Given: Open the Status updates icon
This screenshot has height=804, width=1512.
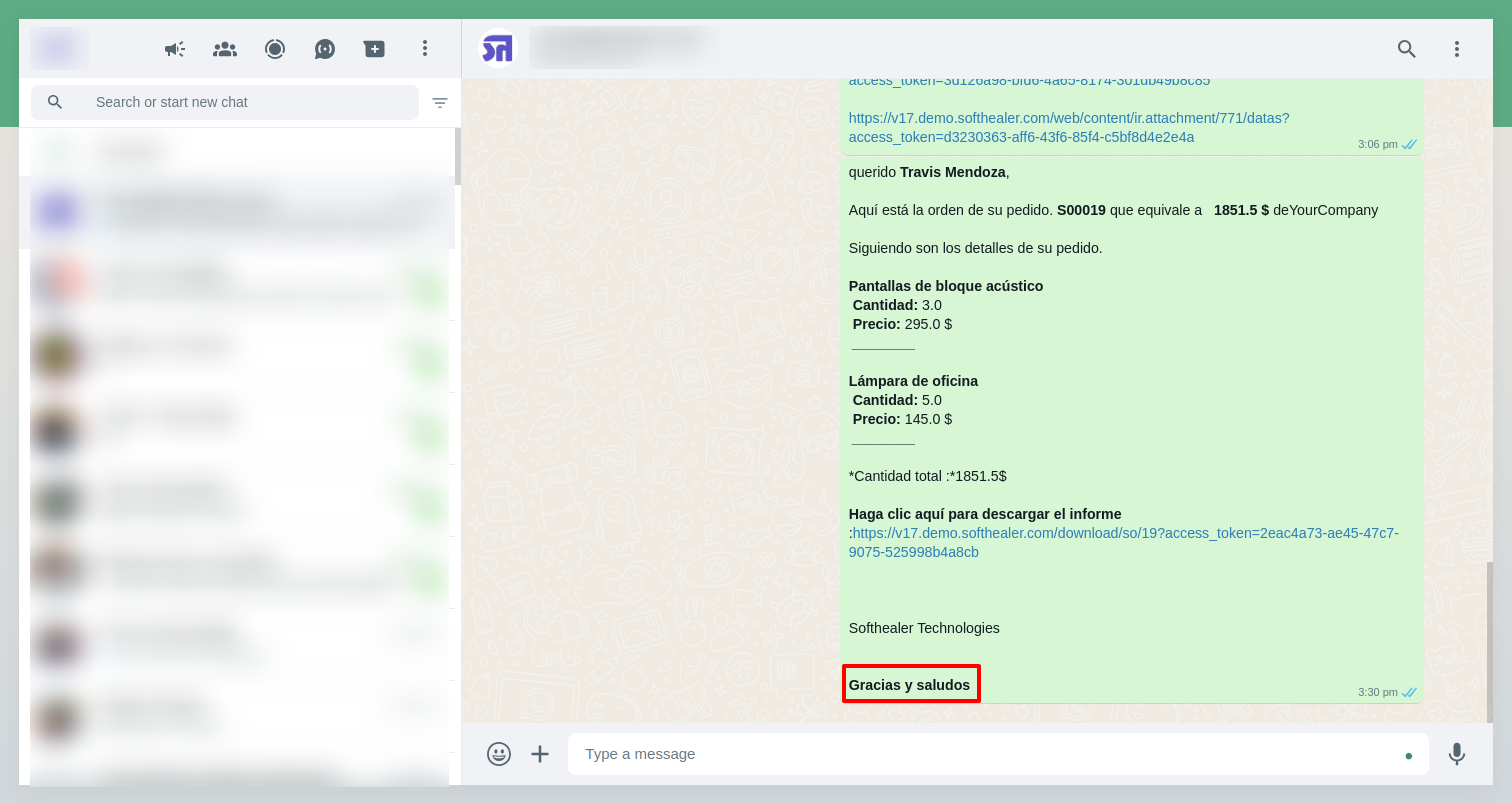Looking at the screenshot, I should tap(275, 48).
